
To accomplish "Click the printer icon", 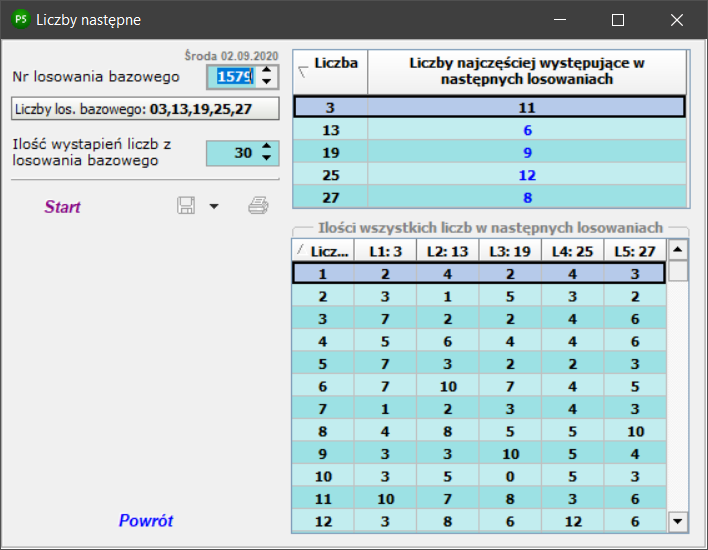I will [x=258, y=205].
